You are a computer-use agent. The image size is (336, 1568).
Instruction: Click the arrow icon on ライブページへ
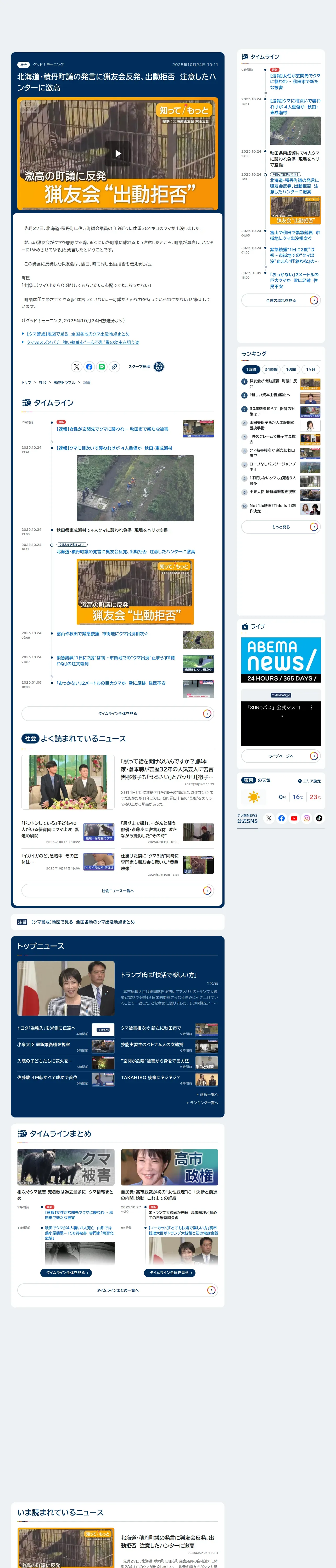[313, 756]
